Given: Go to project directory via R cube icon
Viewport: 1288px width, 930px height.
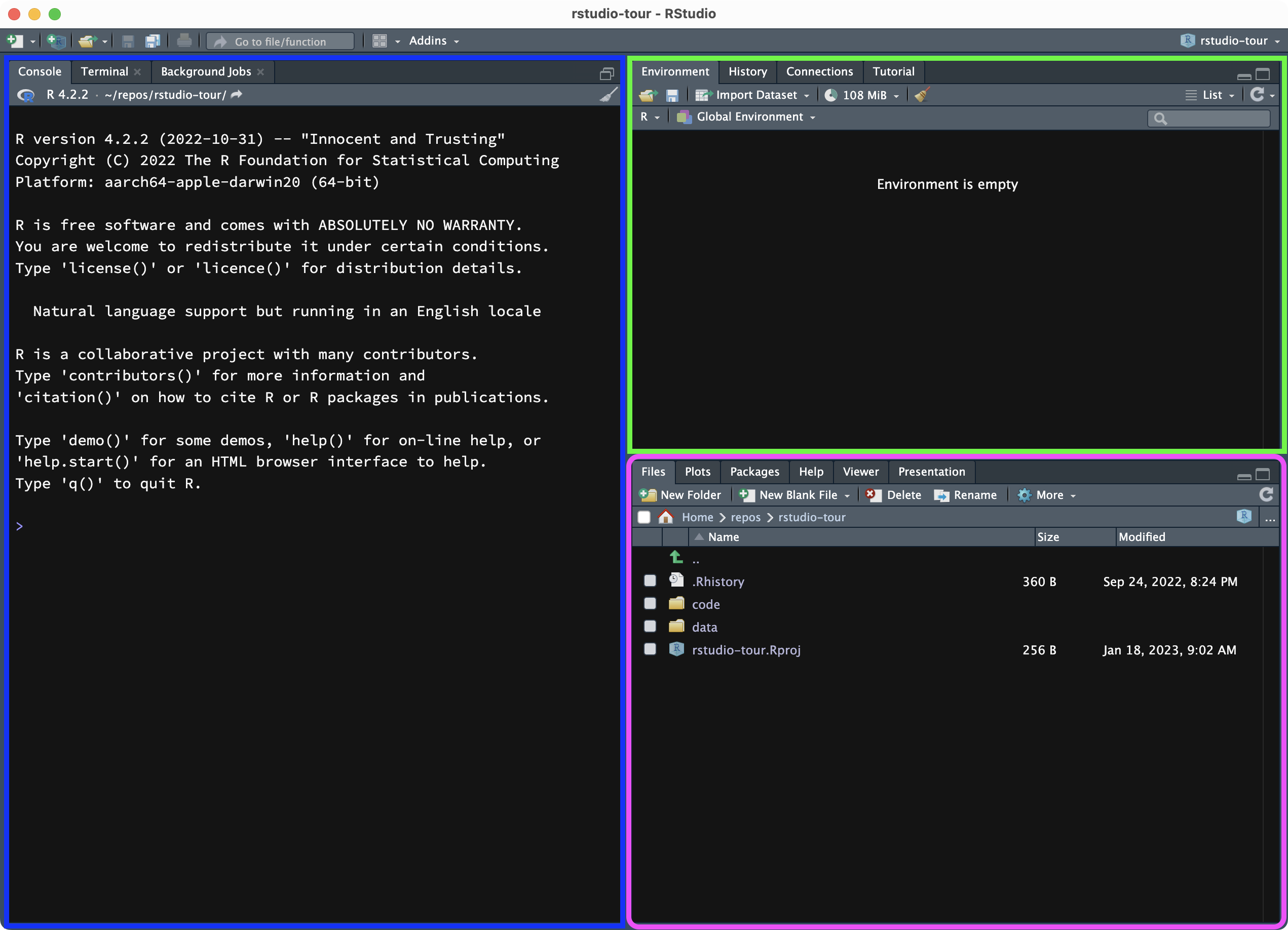Looking at the screenshot, I should click(x=1244, y=516).
